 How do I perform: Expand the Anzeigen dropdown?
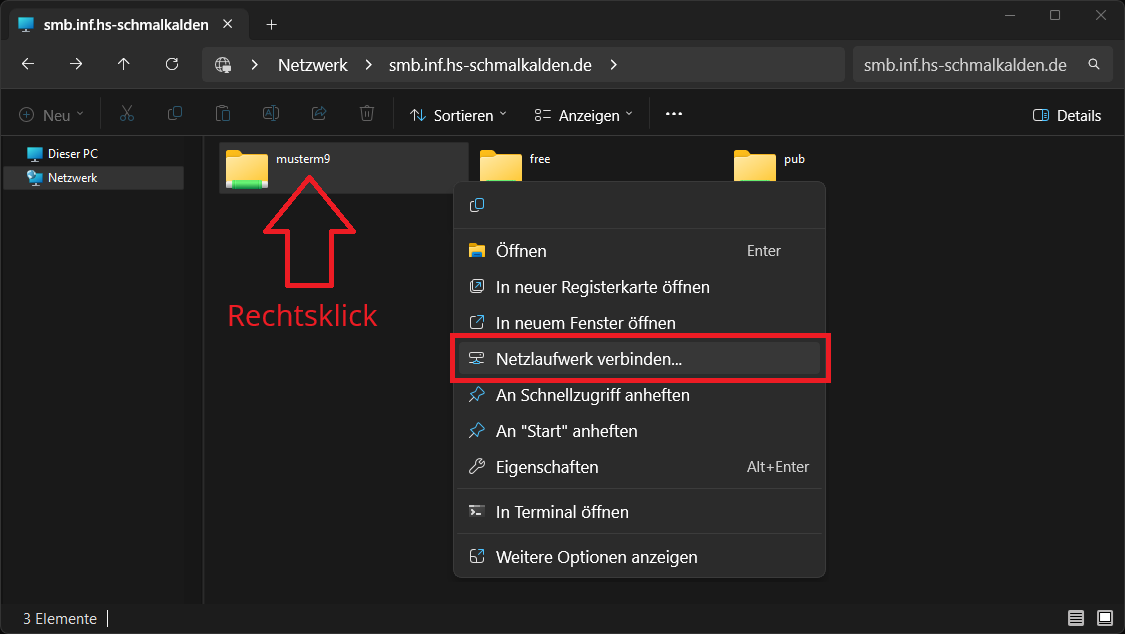pos(584,115)
